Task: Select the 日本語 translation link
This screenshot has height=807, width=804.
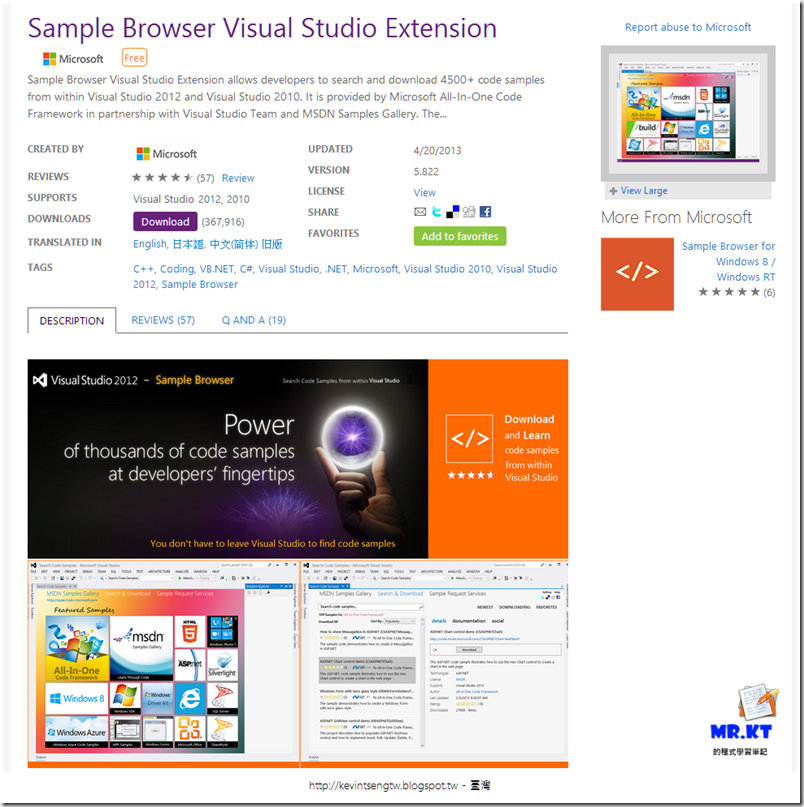Action: coord(187,244)
